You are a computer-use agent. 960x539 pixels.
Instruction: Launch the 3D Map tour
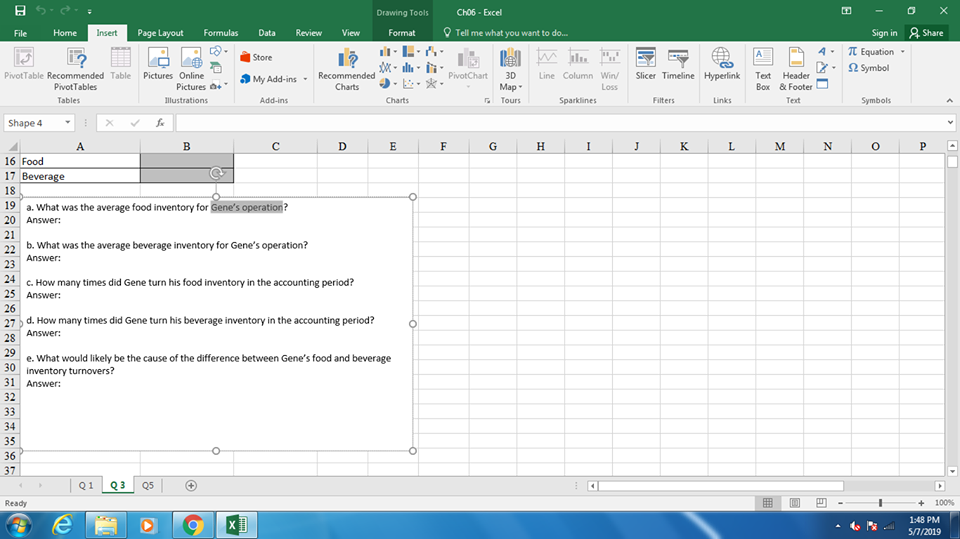pyautogui.click(x=510, y=69)
